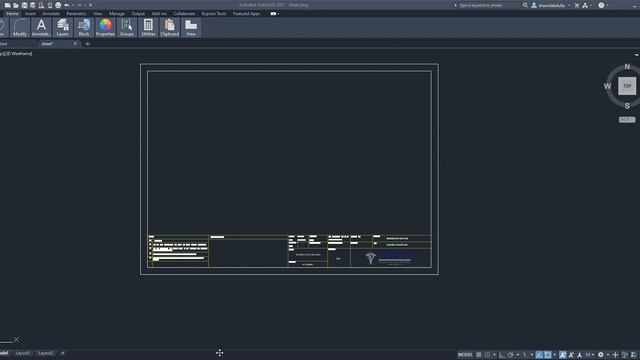Click the search magnifier icon
This screenshot has width=640, height=360.
pyautogui.click(x=525, y=5)
